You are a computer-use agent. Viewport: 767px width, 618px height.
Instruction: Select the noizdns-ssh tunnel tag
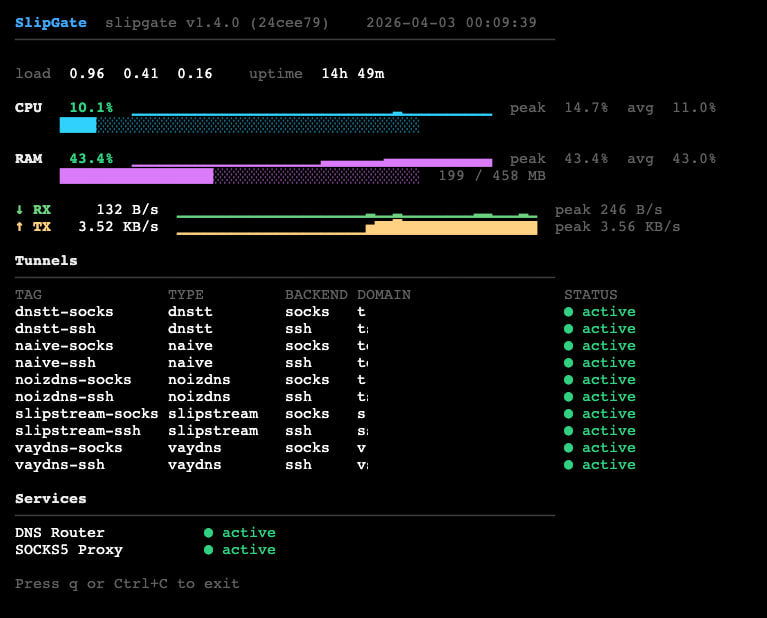[x=64, y=396]
